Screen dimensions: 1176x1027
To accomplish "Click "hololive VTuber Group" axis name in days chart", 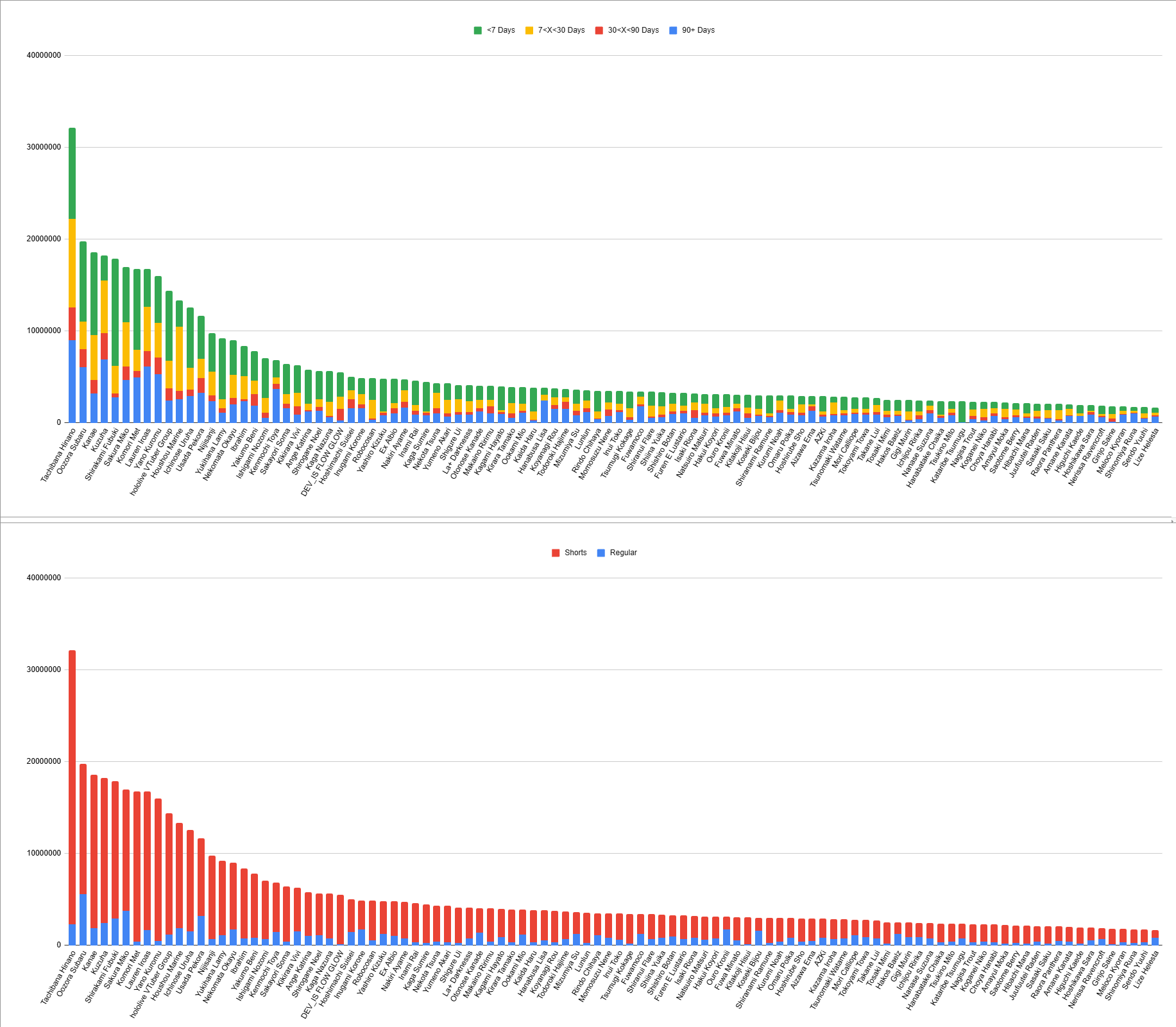I will (151, 462).
